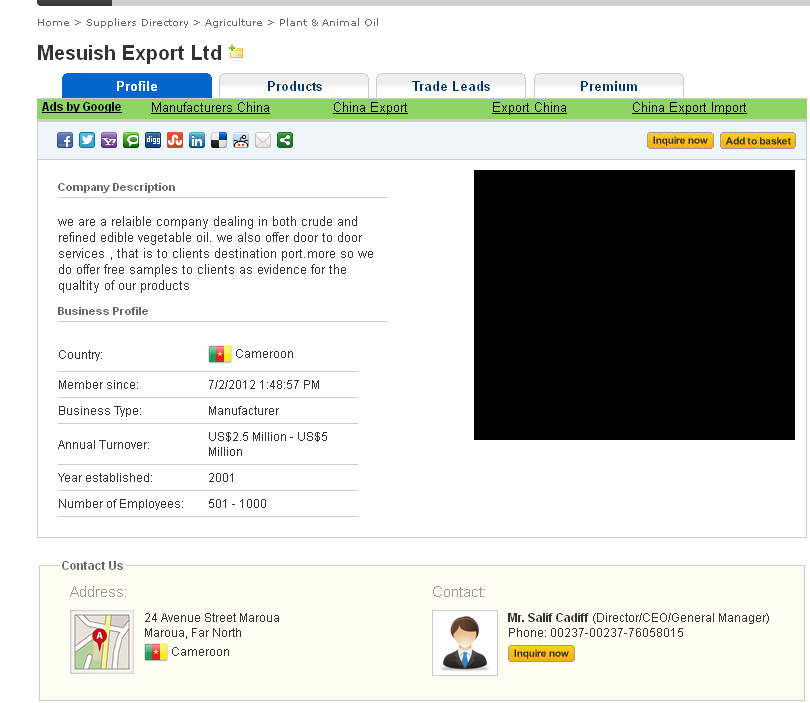Screen dimensions: 810x703
Task: Go to Suppliers Directory breadcrumb
Action: [x=137, y=22]
